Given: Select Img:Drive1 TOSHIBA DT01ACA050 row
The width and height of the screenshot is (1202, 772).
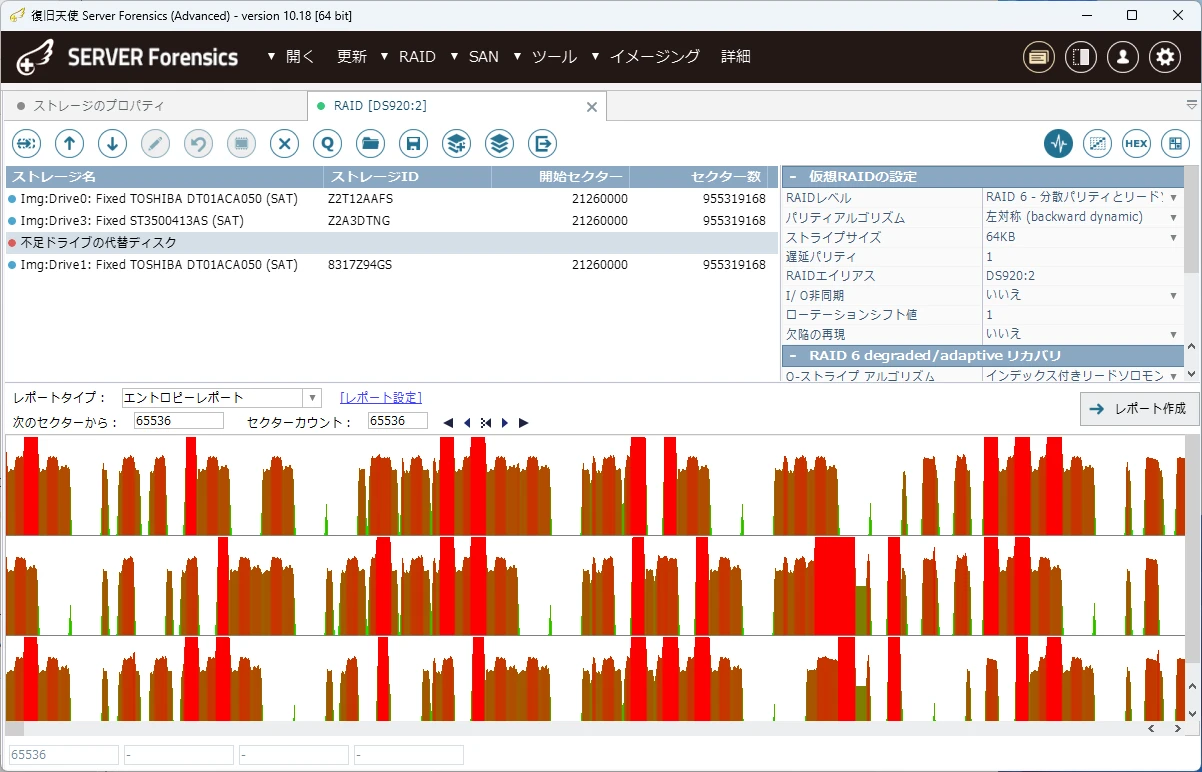Looking at the screenshot, I should click(x=392, y=265).
